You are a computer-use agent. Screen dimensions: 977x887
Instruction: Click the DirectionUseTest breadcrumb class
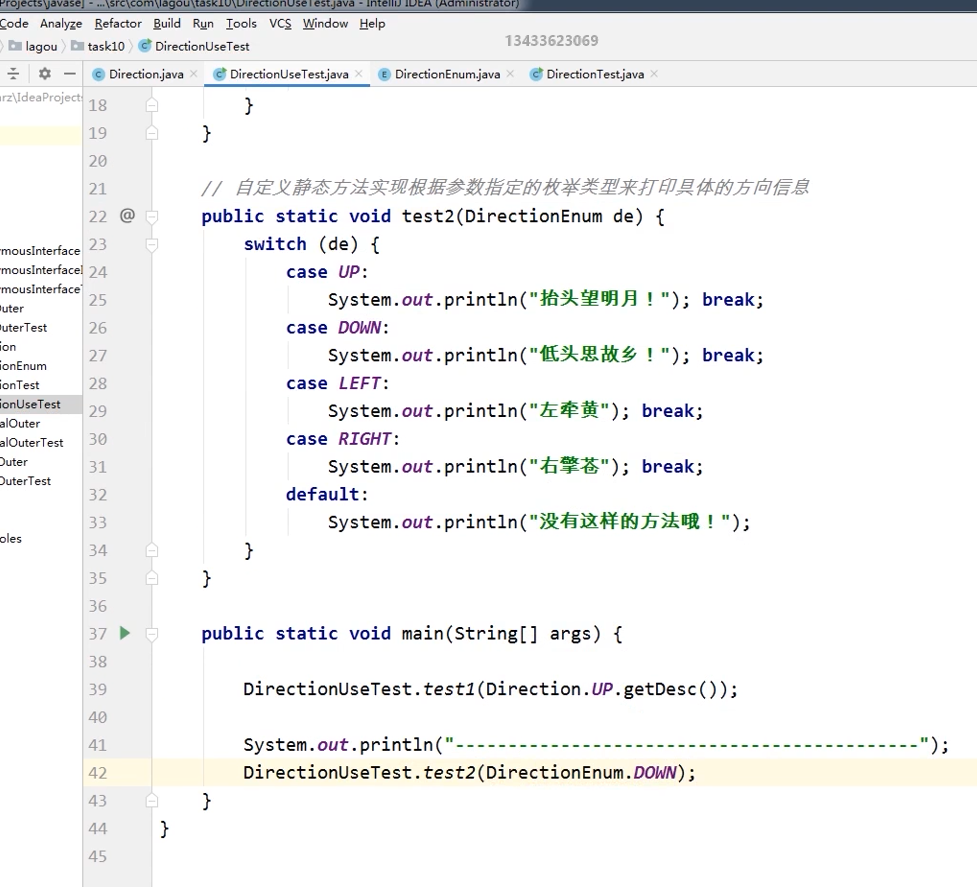pos(194,46)
